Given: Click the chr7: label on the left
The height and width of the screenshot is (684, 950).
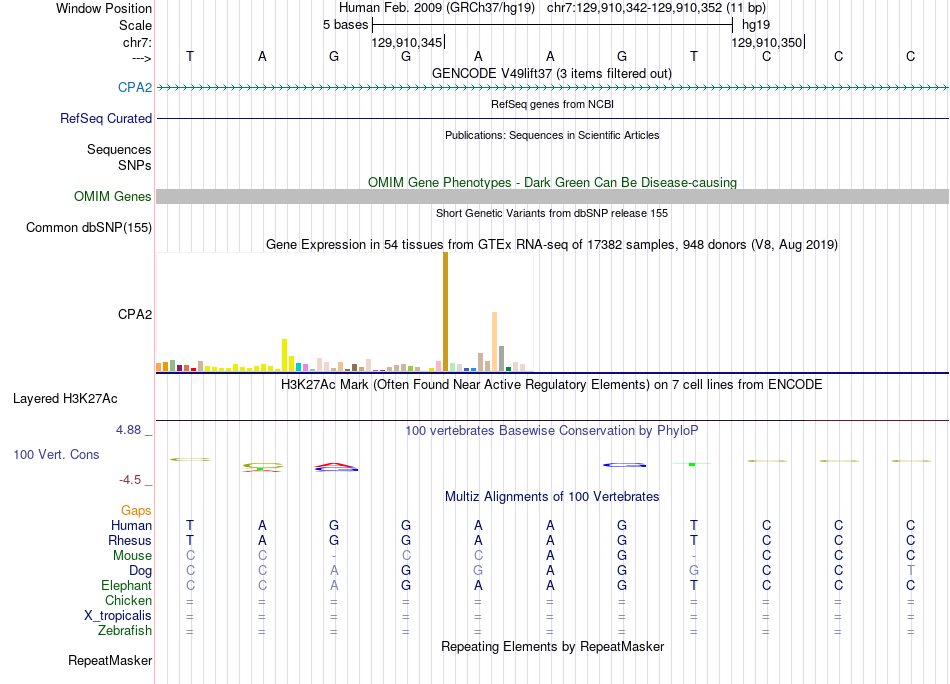Looking at the screenshot, I should point(137,42).
